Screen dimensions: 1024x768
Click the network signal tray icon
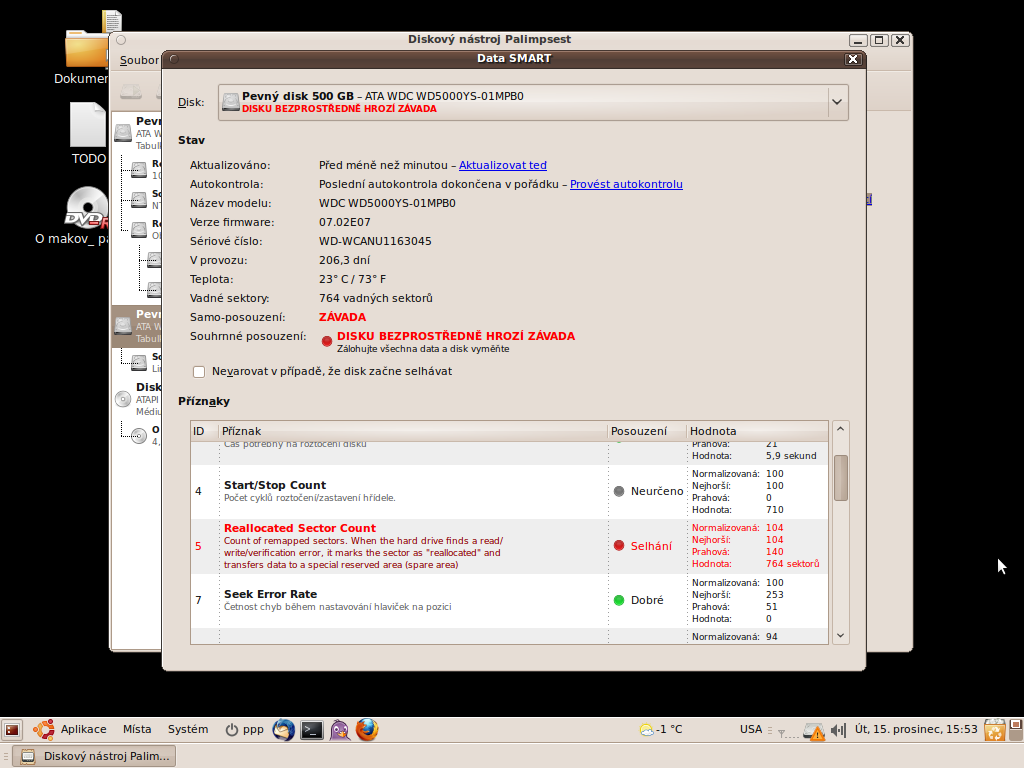click(787, 731)
